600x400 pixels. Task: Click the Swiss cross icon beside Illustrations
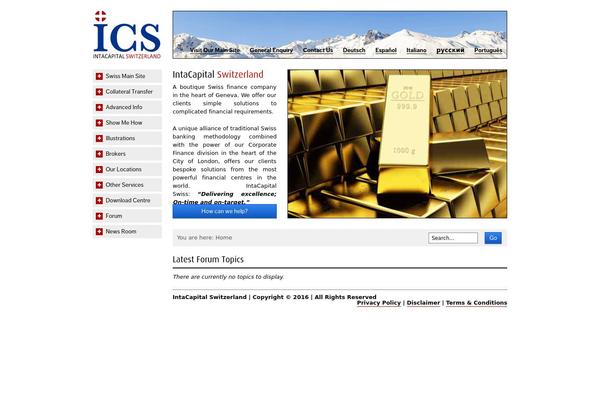[99, 138]
